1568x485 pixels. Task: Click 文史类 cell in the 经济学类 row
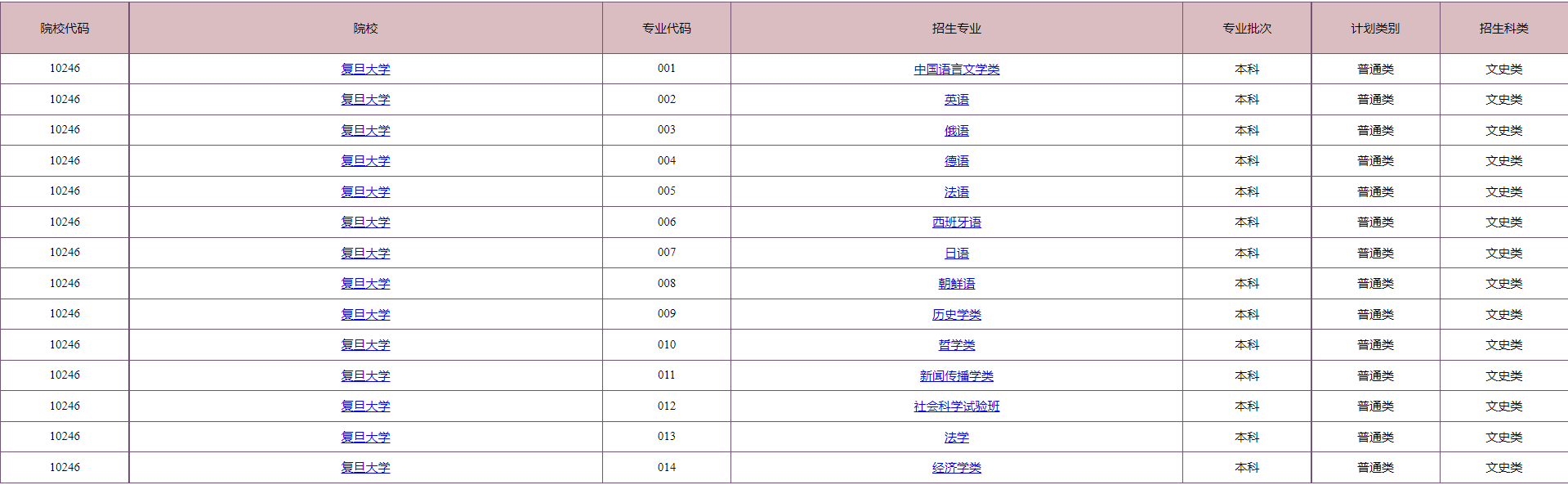[1503, 468]
